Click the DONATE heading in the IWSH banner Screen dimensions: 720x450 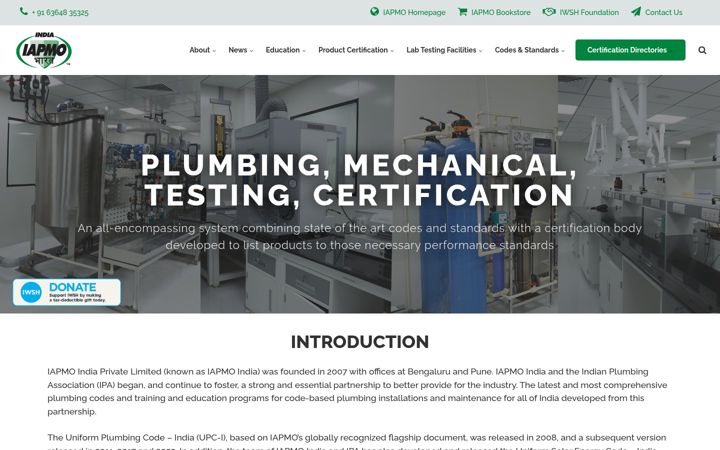tap(73, 287)
